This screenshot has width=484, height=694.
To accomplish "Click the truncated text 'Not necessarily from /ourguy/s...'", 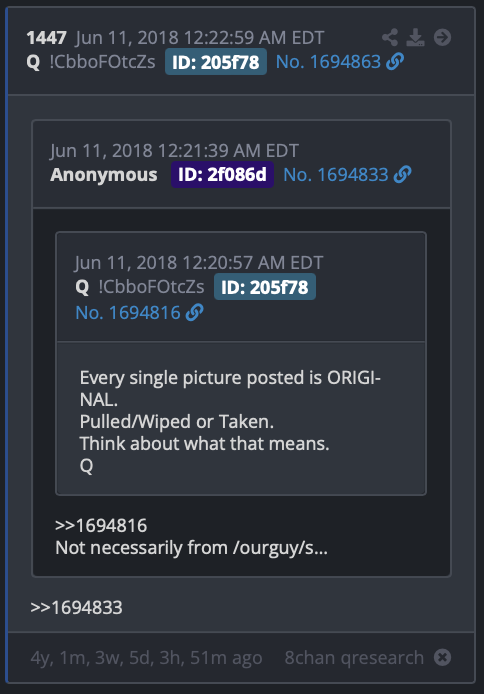I will (192, 548).
